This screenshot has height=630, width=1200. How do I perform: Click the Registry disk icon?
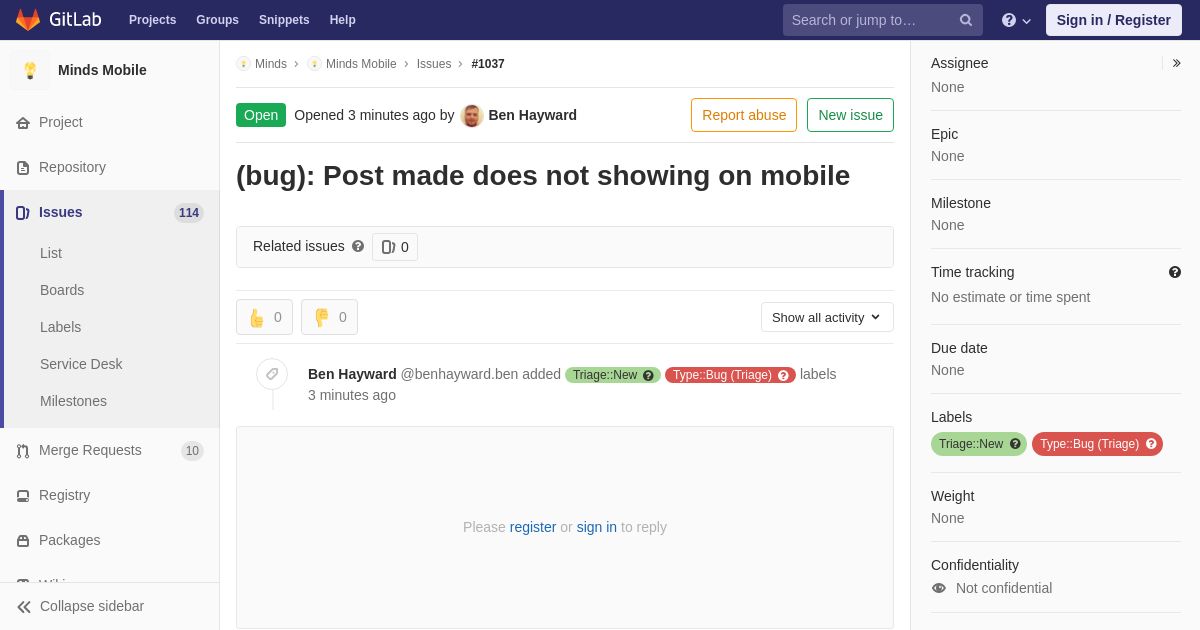point(23,496)
